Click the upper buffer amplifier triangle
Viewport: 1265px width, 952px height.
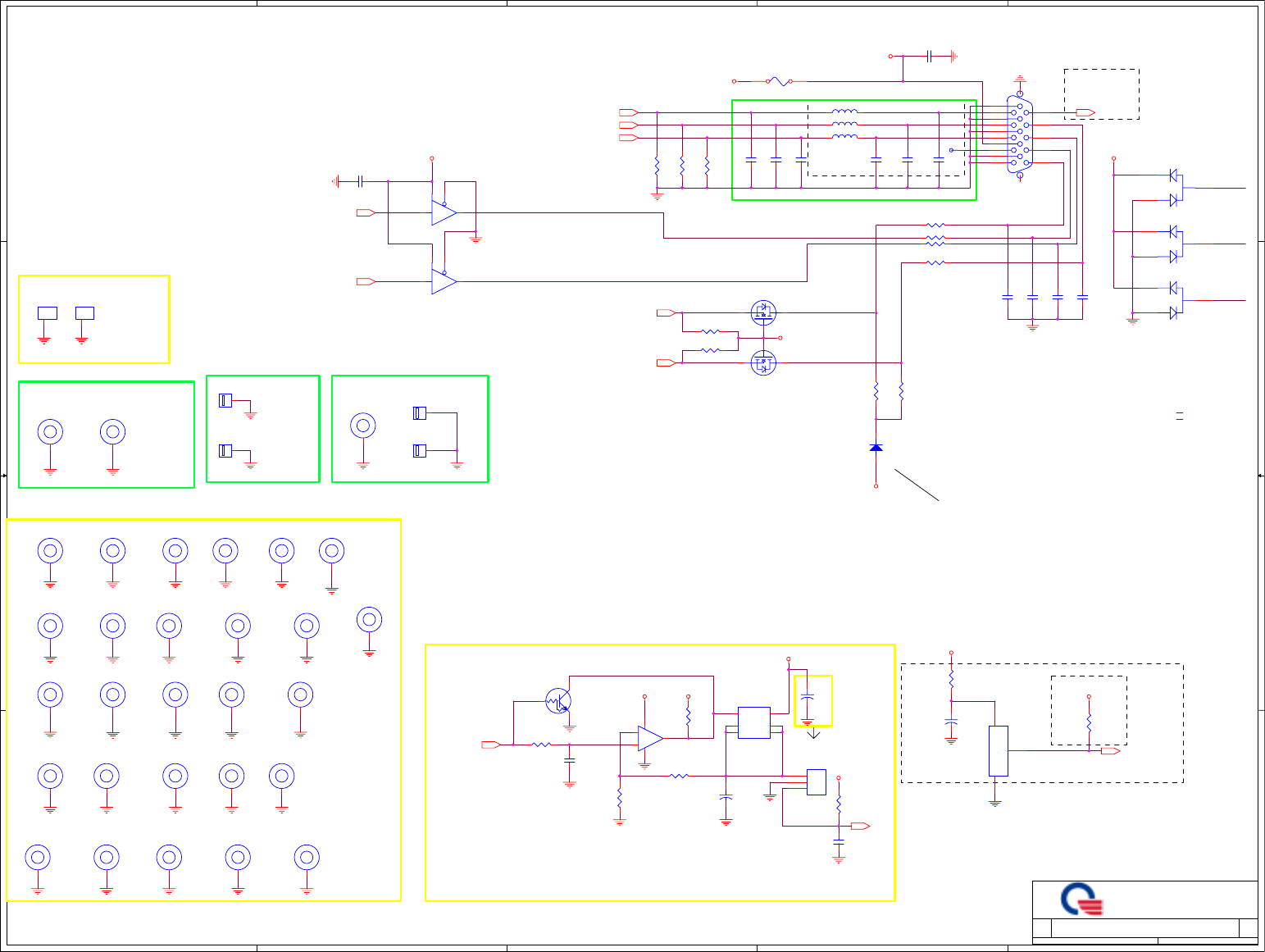pos(444,212)
